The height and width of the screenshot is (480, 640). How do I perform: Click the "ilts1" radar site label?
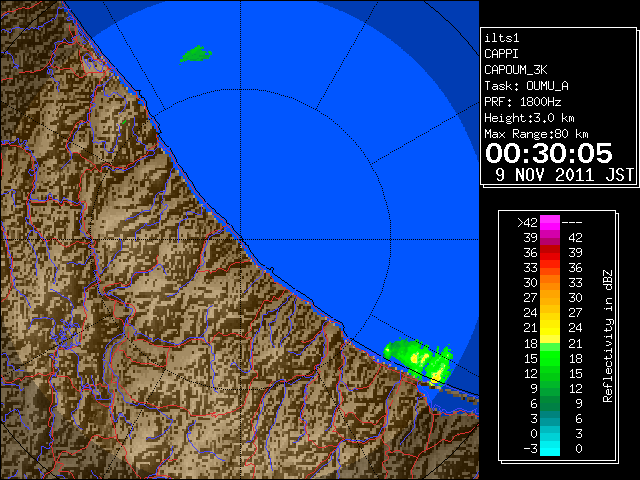(502, 38)
